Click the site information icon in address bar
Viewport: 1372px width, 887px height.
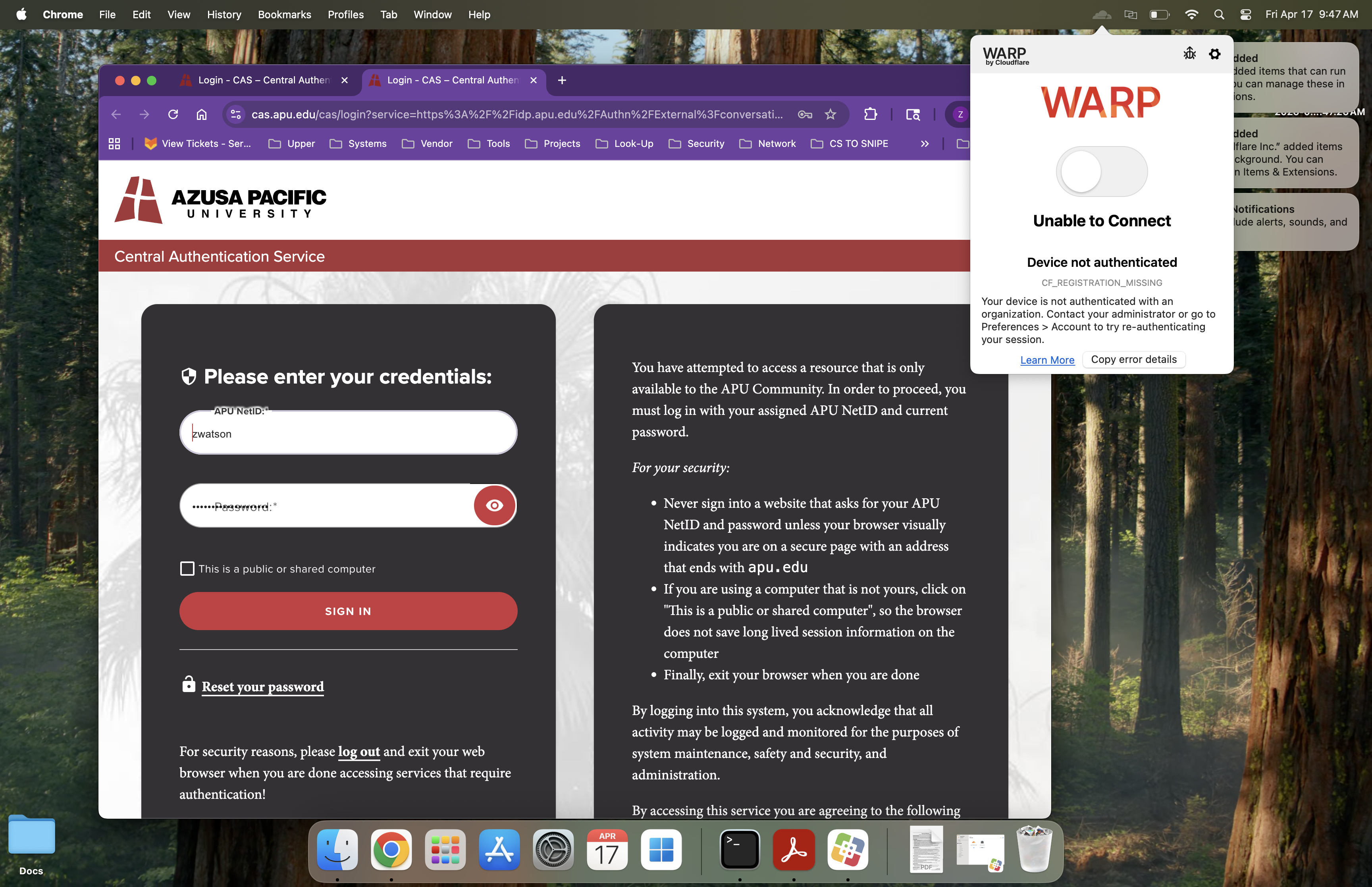click(x=235, y=114)
